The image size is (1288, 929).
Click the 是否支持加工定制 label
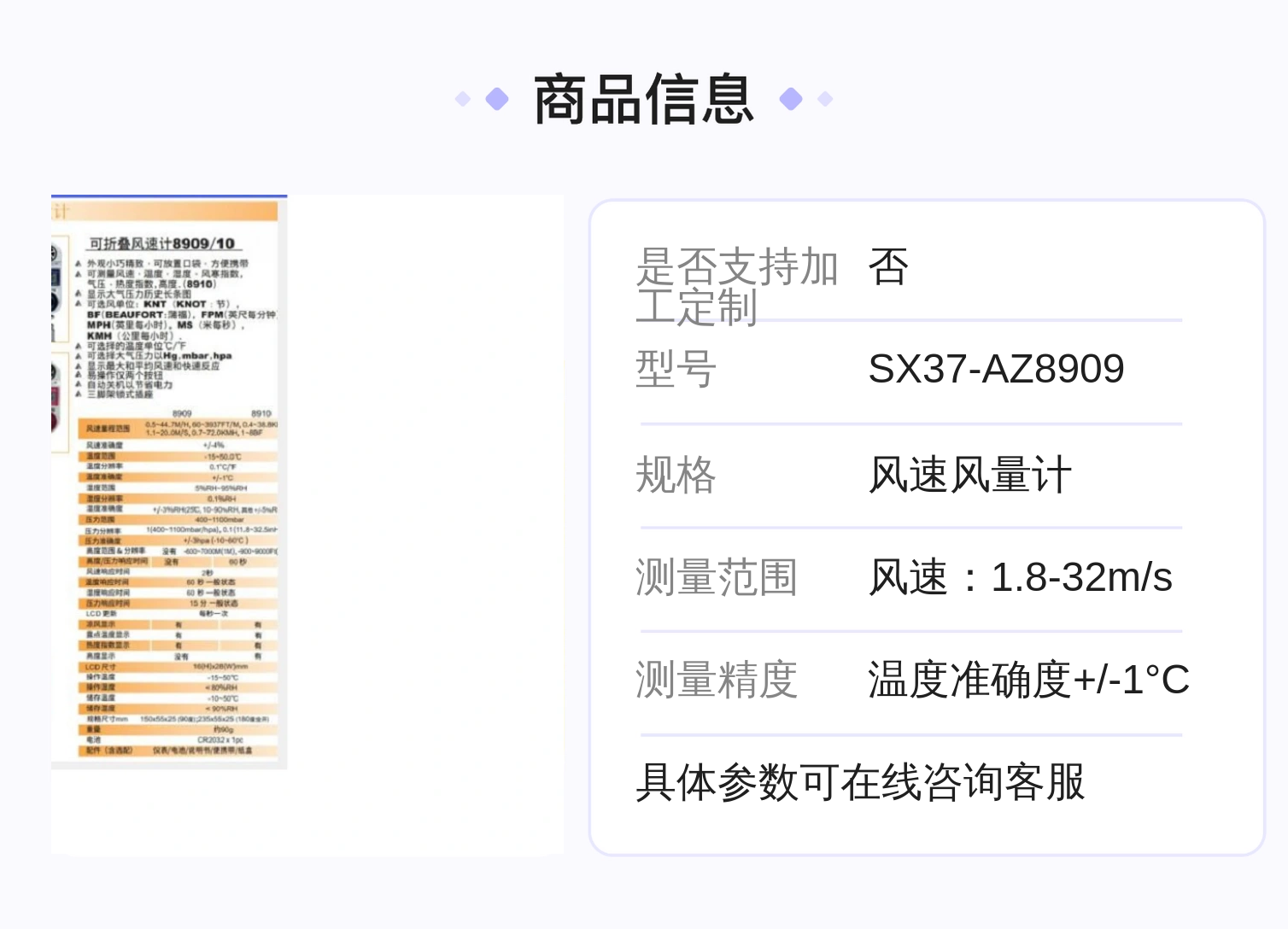coord(736,287)
